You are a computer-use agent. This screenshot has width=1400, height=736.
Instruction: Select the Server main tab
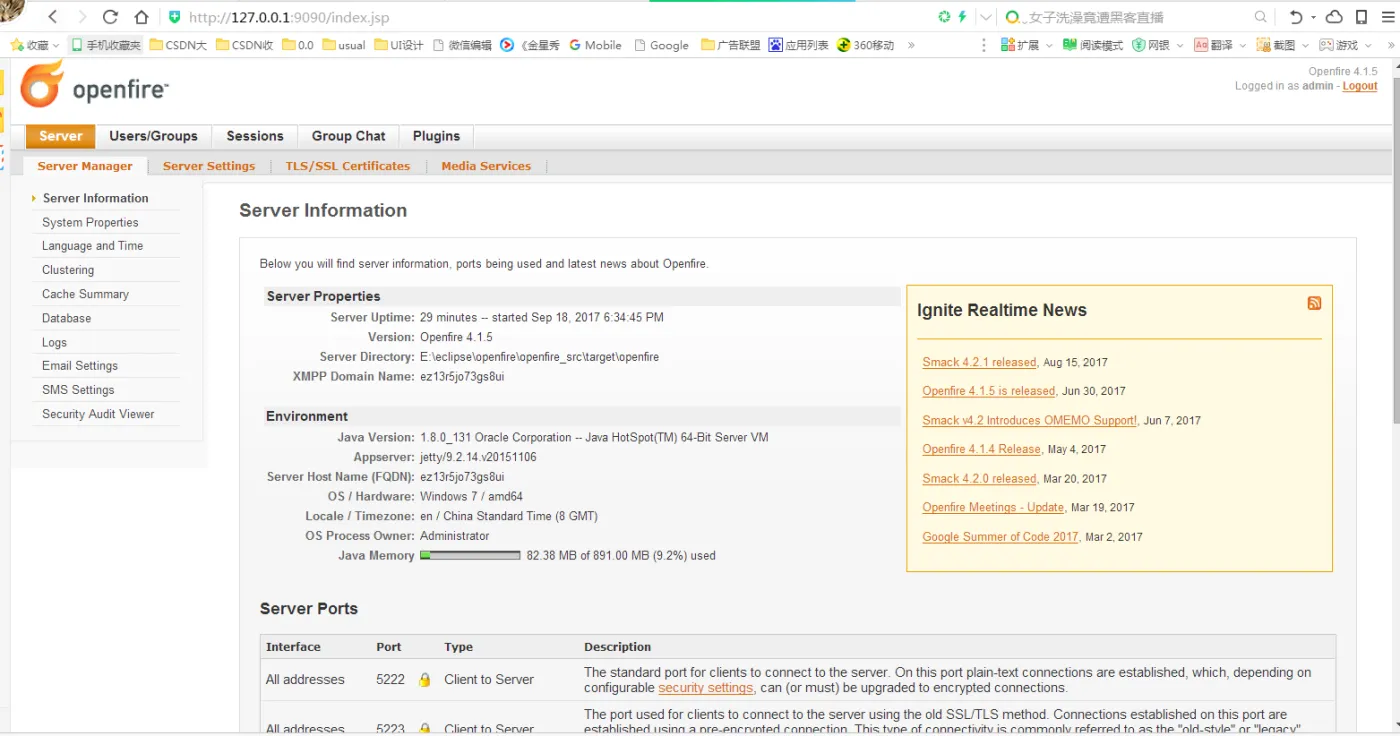(61, 136)
